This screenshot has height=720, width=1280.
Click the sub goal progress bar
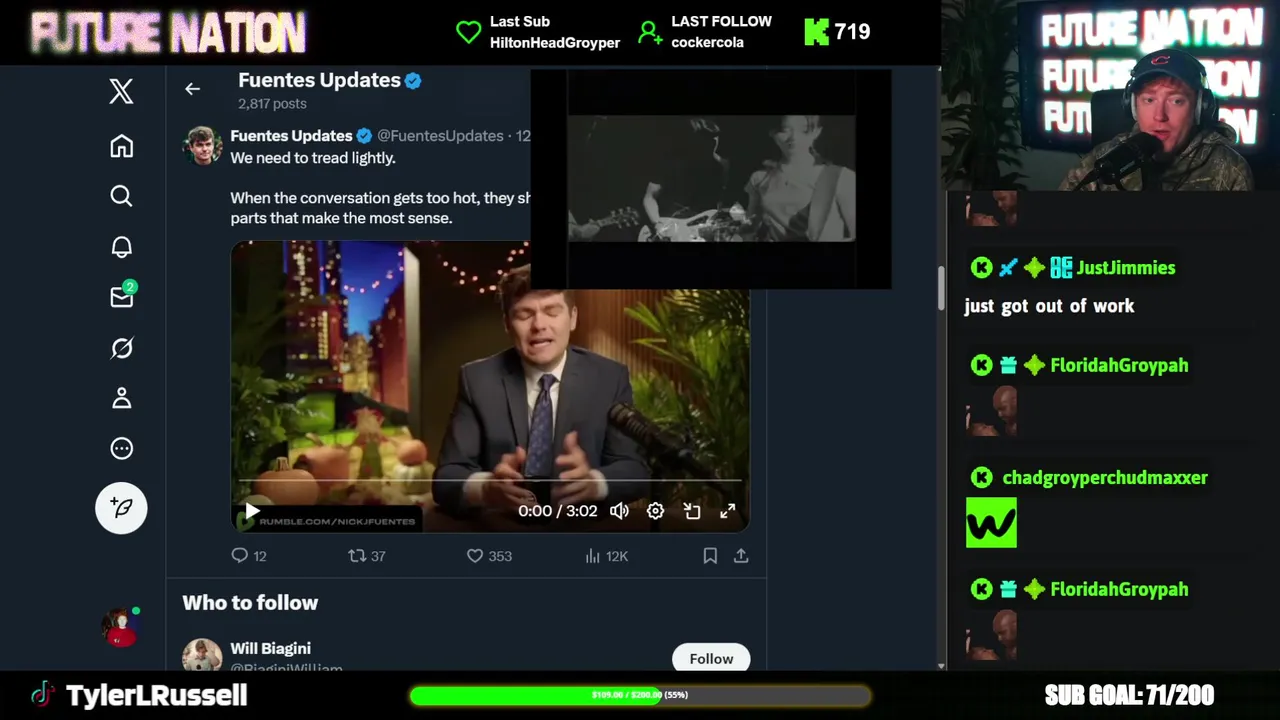(640, 695)
